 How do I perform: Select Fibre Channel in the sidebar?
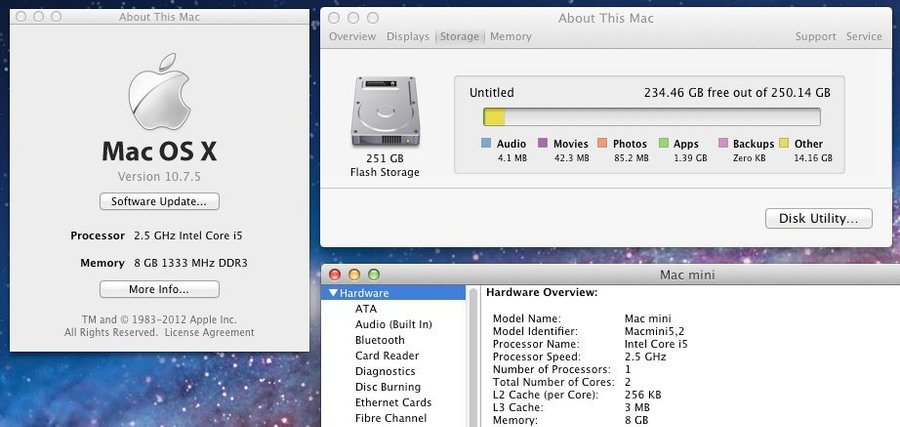click(x=391, y=418)
